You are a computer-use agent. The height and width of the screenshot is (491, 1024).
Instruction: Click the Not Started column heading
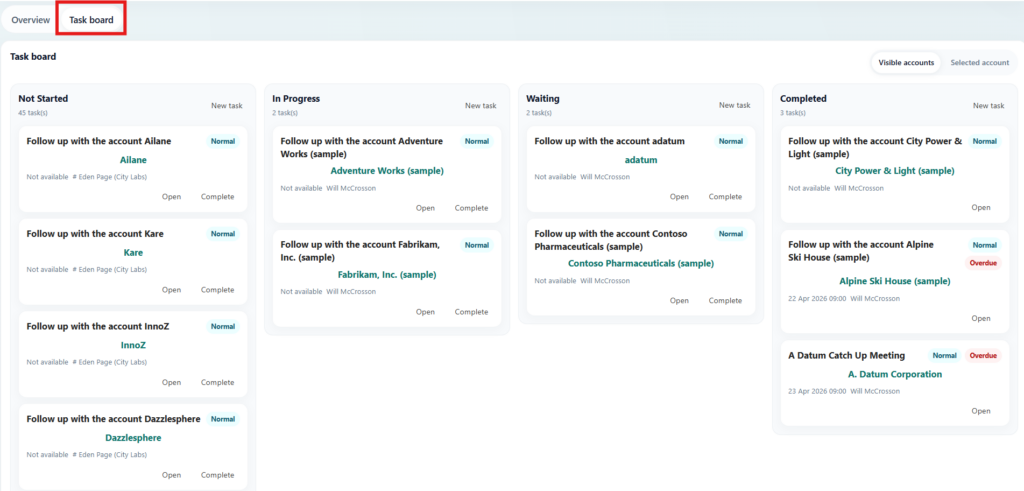(43, 99)
